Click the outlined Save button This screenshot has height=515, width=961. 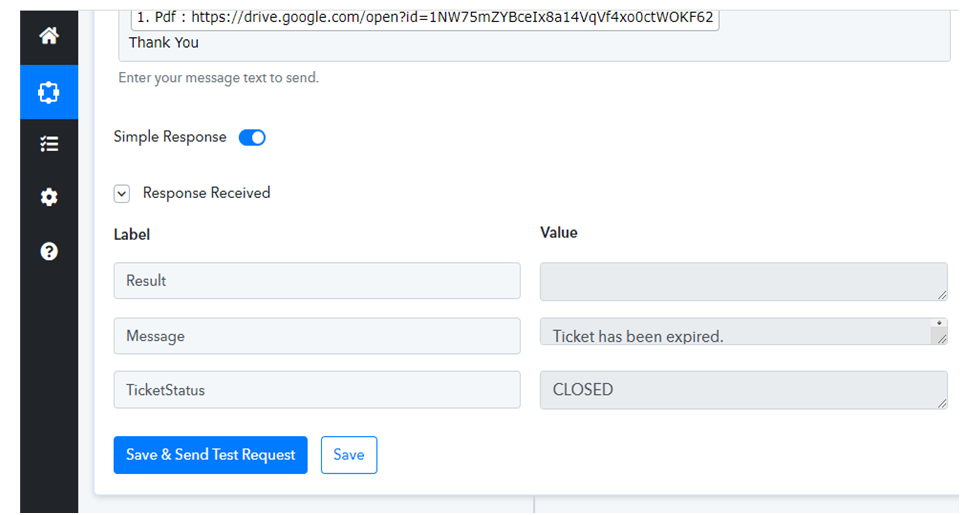(x=349, y=455)
